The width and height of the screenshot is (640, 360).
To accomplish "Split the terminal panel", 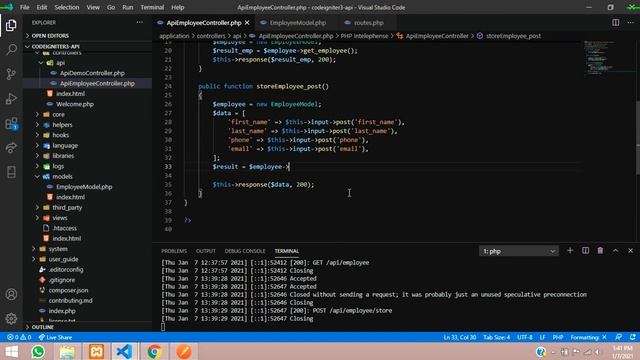I will click(585, 251).
